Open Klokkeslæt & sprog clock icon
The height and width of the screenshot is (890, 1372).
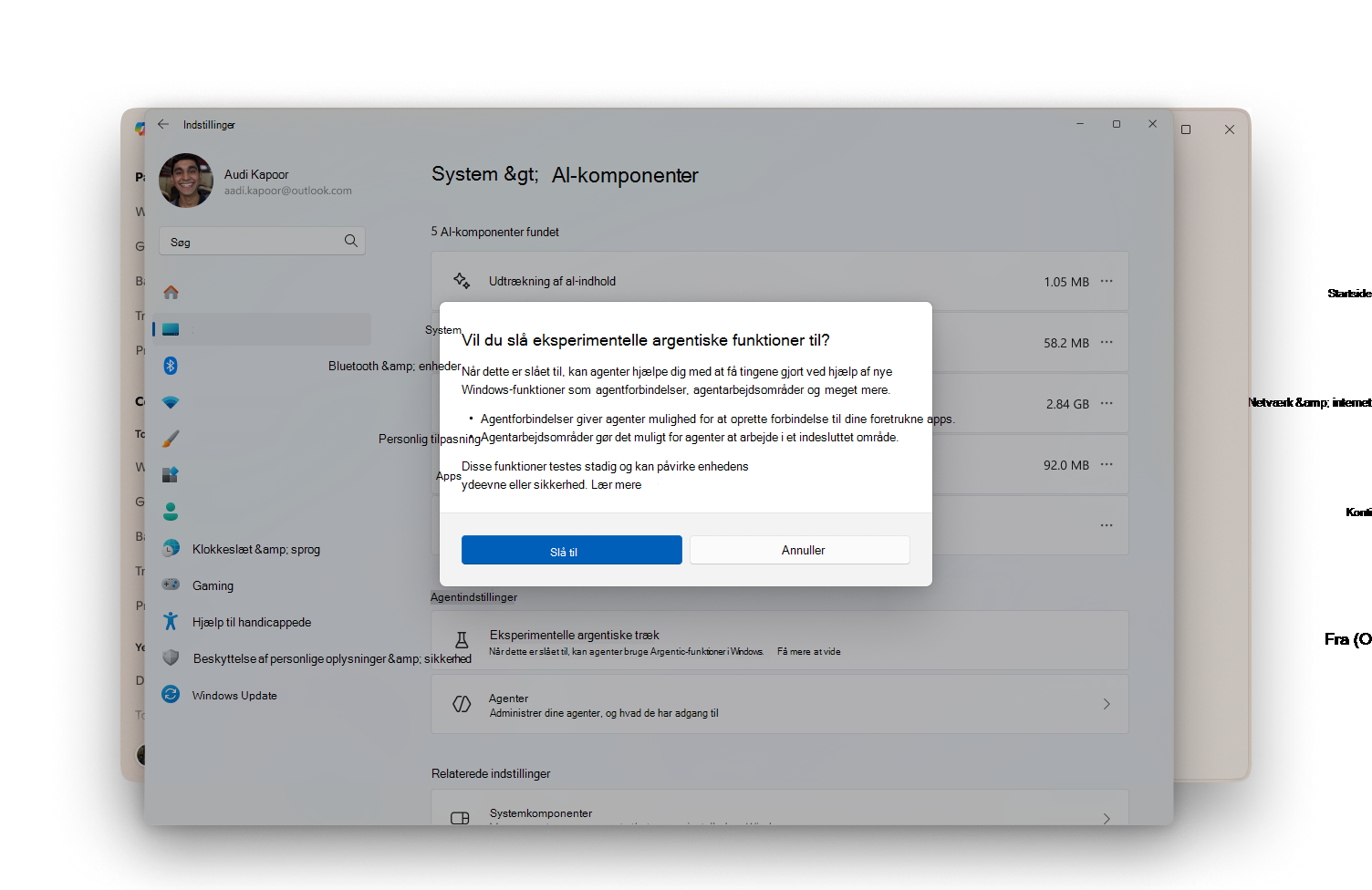tap(171, 548)
